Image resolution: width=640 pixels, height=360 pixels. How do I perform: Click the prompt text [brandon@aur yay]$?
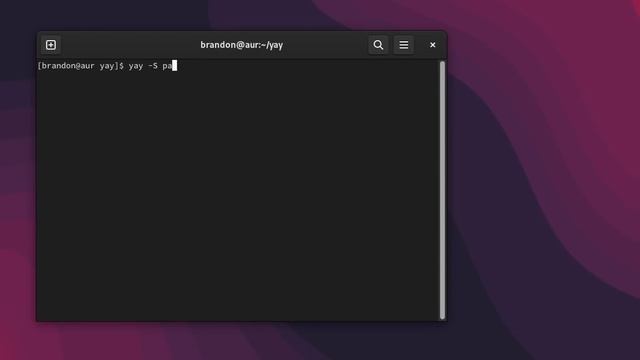(x=80, y=66)
